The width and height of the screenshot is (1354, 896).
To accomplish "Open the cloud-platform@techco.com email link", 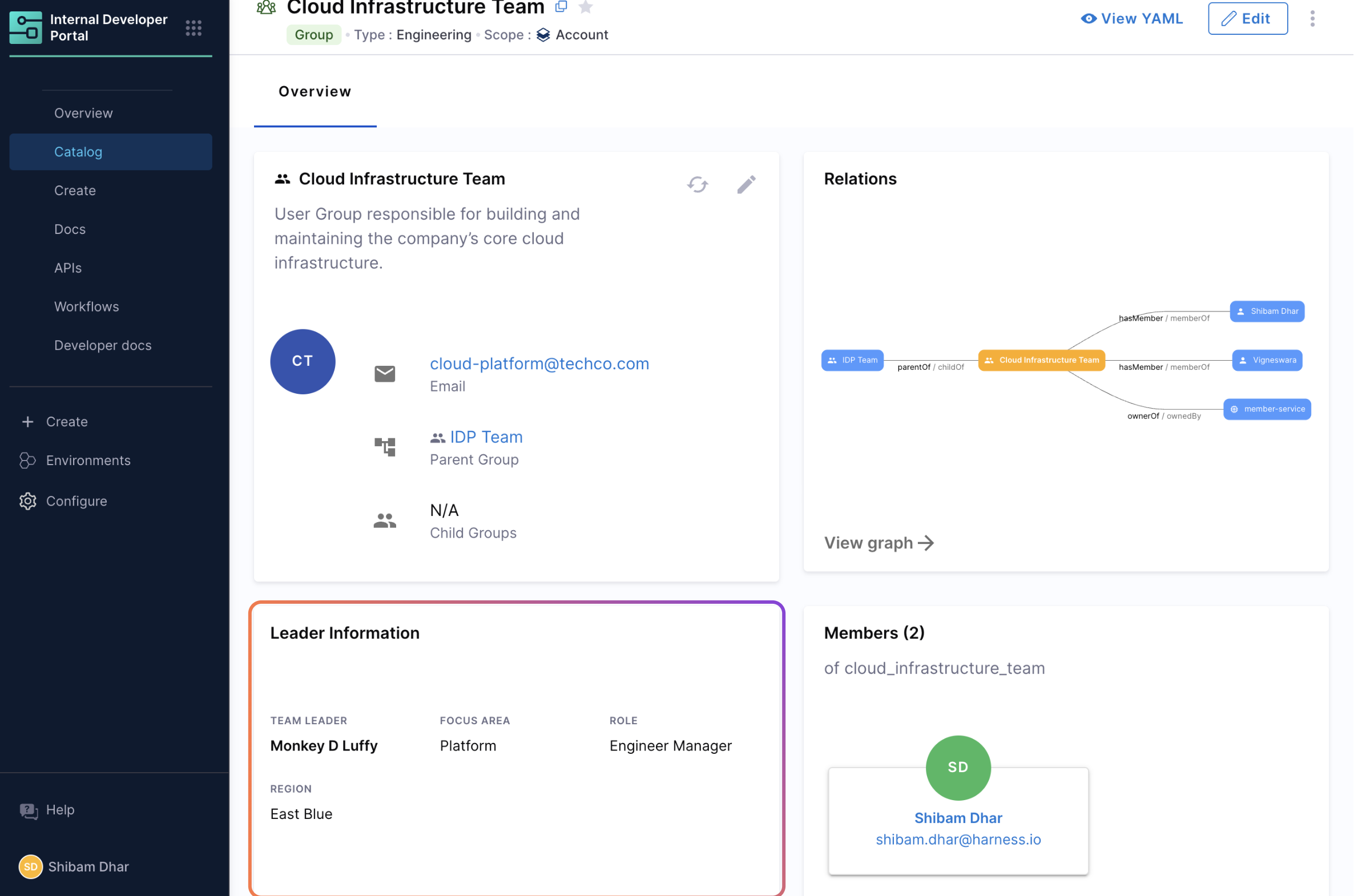I will pyautogui.click(x=539, y=364).
